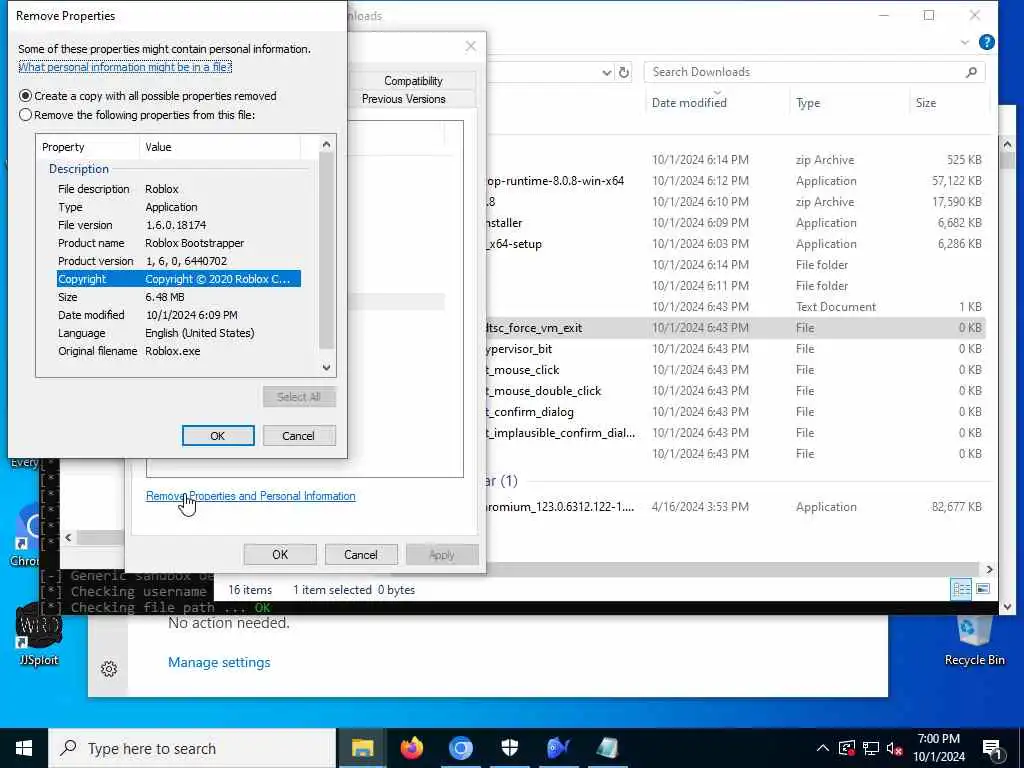The width and height of the screenshot is (1024, 768).
Task: Open the notepad-like taskbar app icon
Action: coord(607,748)
